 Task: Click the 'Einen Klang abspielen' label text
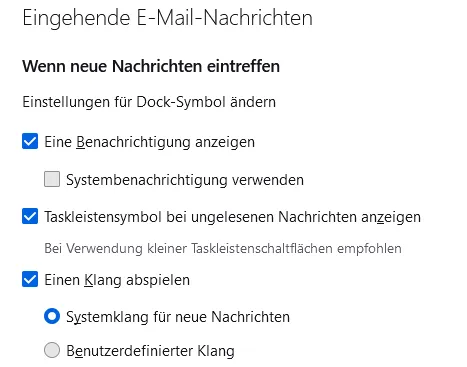click(117, 280)
